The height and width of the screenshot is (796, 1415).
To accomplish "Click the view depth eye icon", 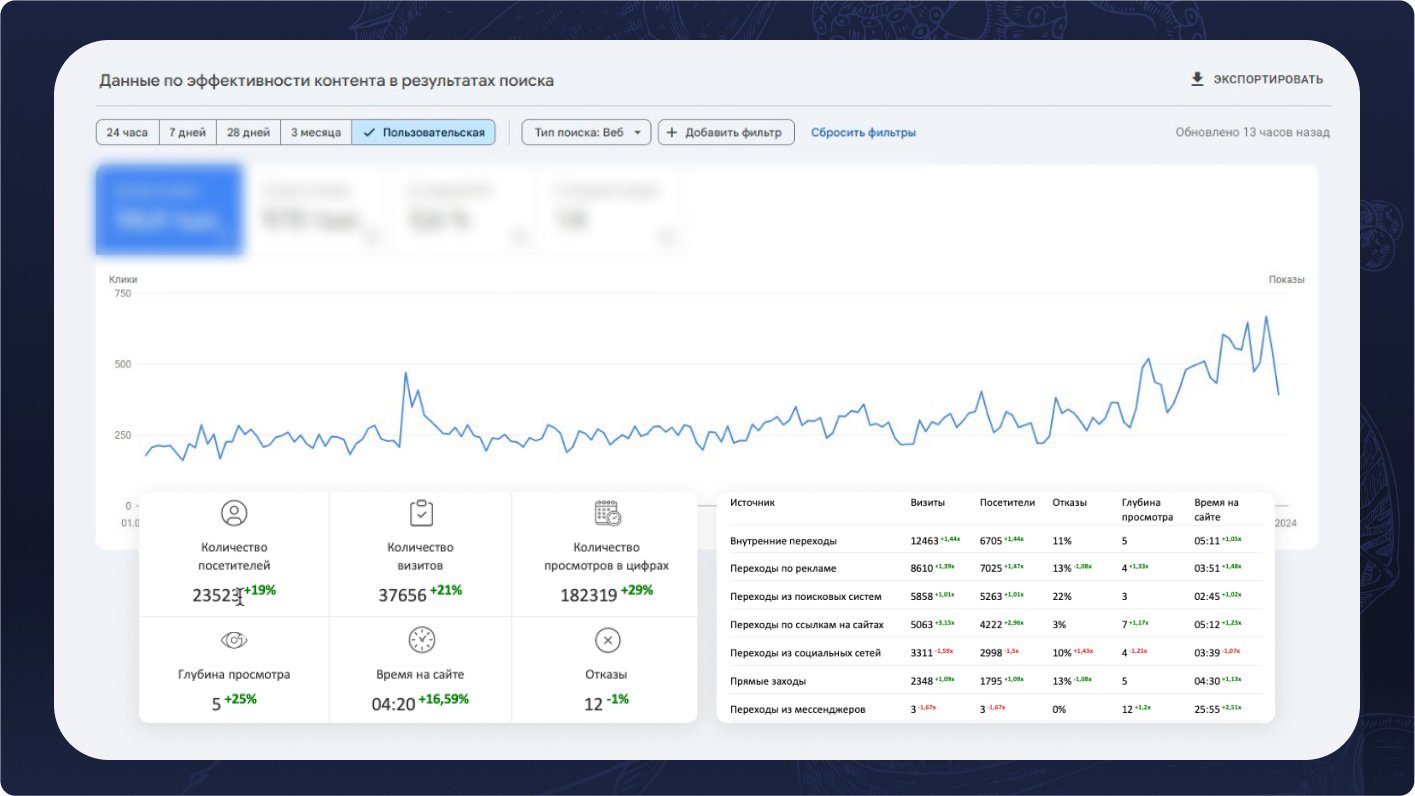I will point(234,640).
